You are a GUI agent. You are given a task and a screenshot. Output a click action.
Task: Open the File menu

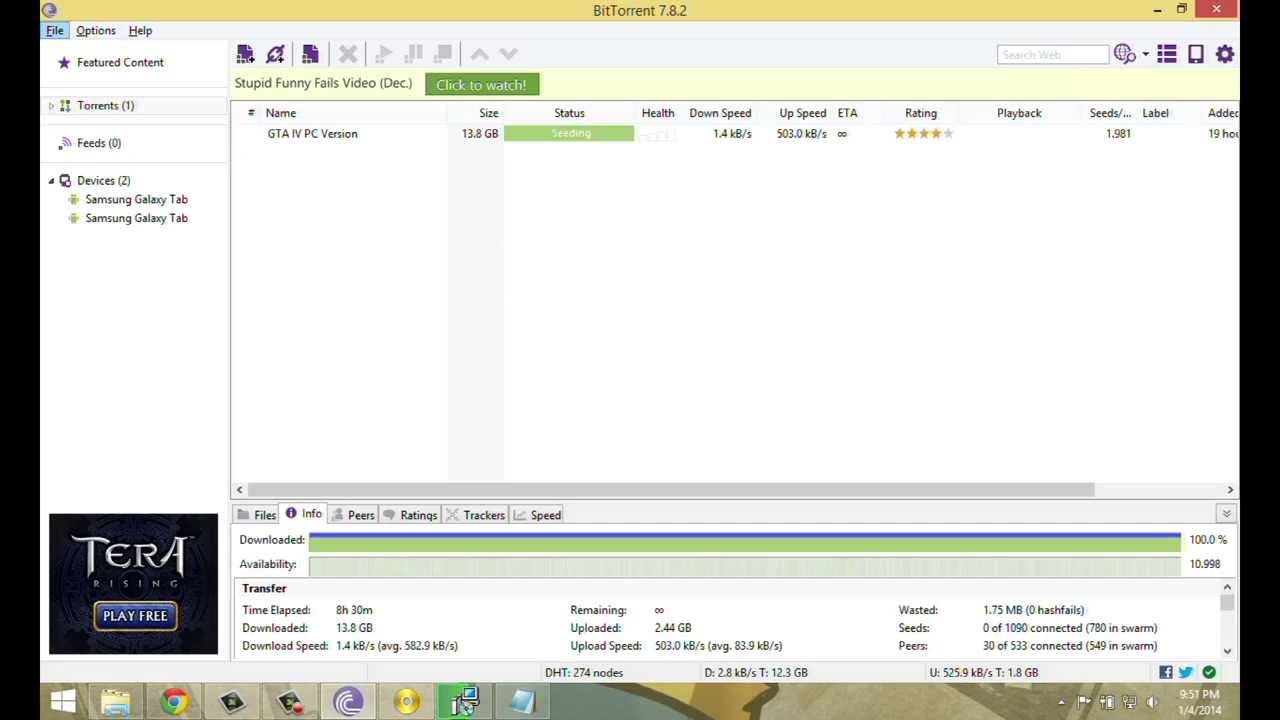[x=55, y=30]
